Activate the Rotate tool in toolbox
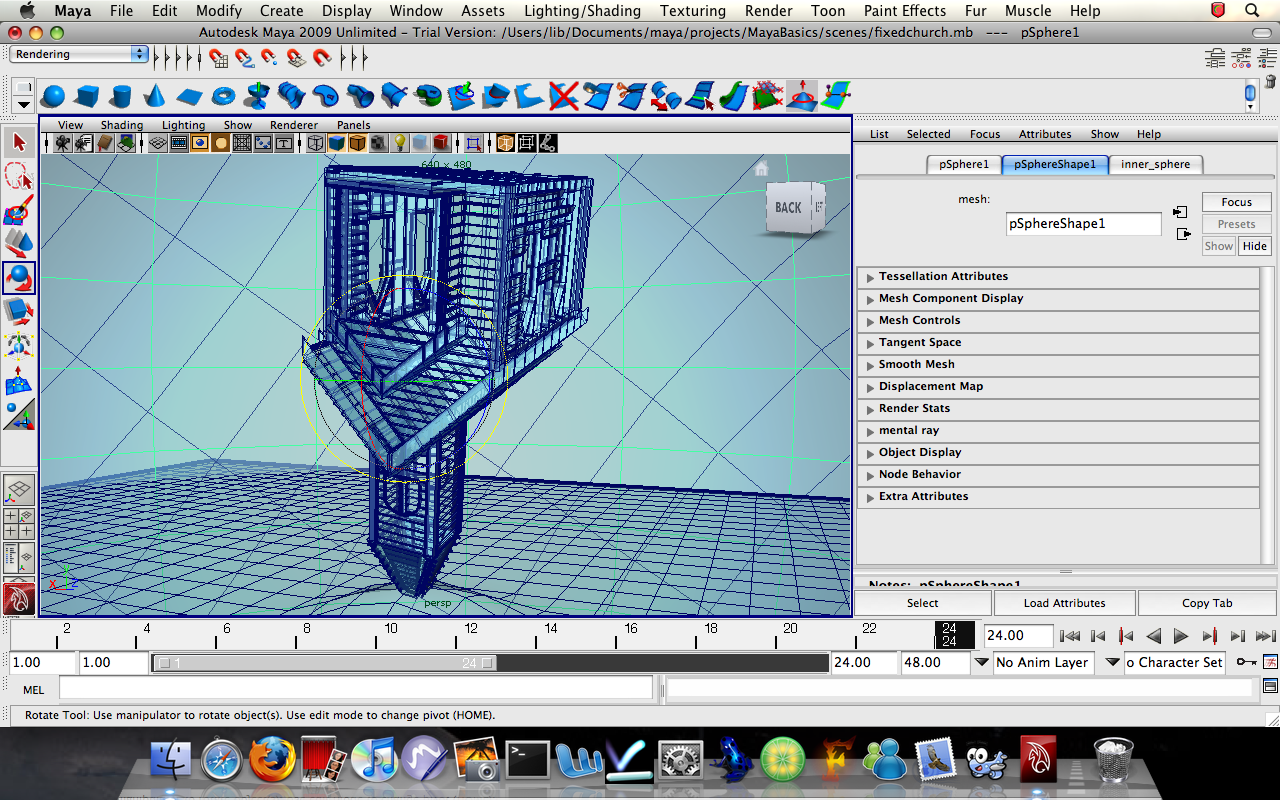1280x800 pixels. coord(19,278)
